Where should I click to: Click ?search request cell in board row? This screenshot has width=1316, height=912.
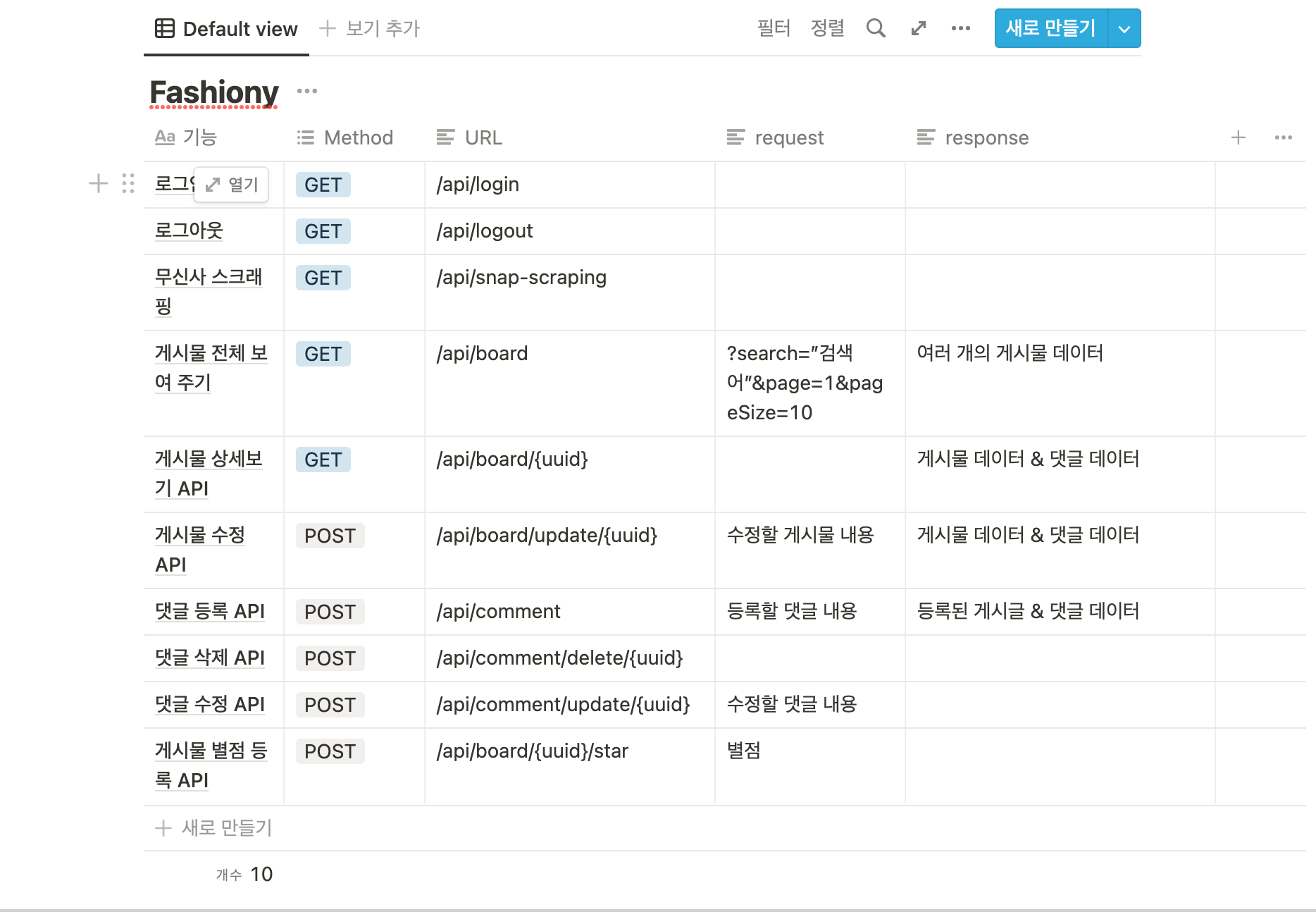tap(810, 383)
